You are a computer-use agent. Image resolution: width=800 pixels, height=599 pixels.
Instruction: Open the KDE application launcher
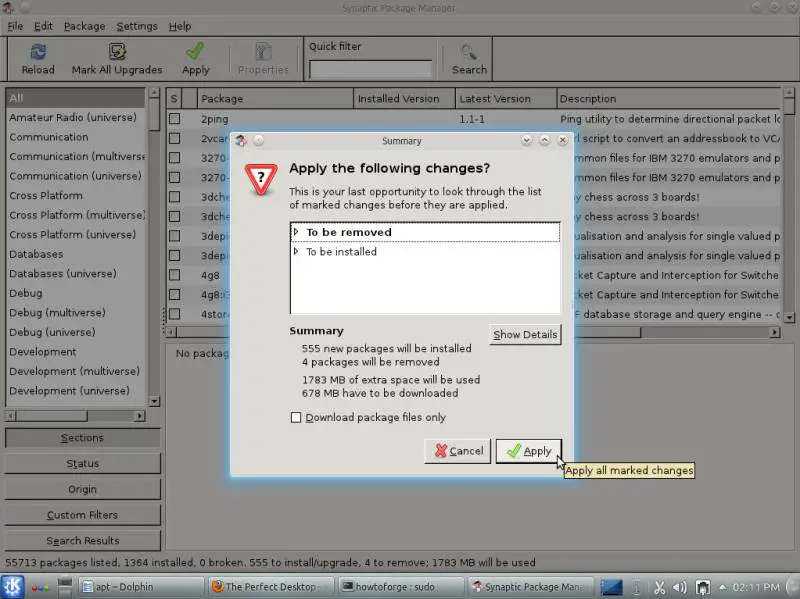[x=12, y=586]
